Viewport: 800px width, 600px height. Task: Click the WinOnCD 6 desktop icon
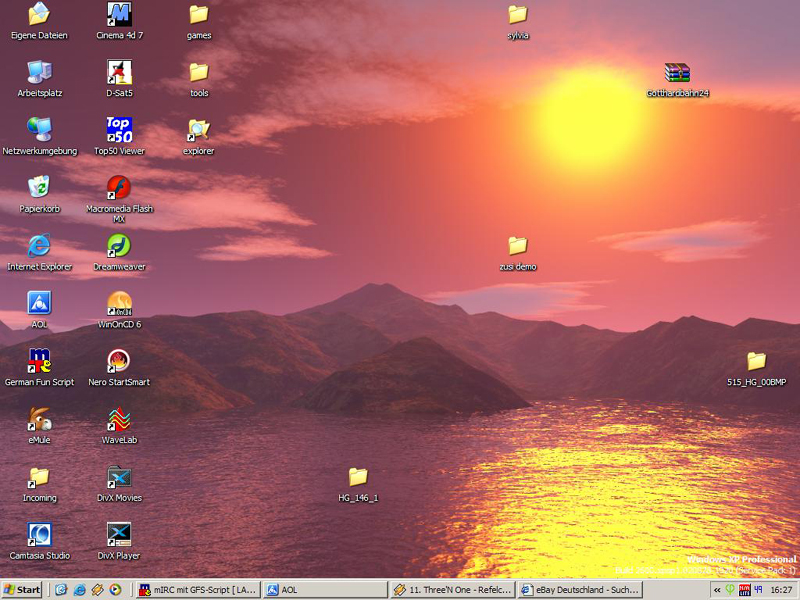(x=119, y=303)
